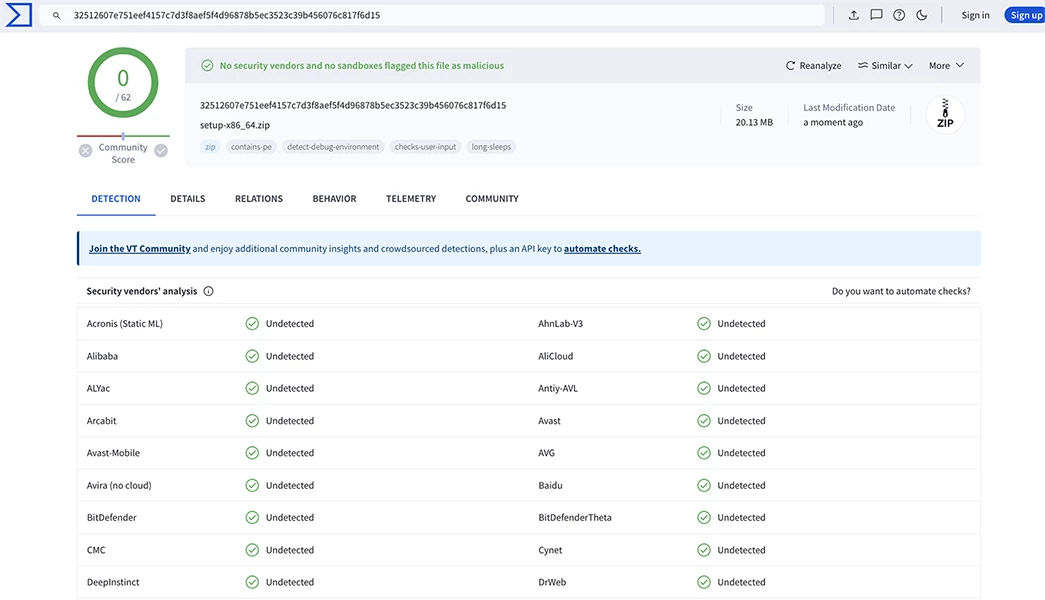Click the file hash text in summary
1045x600 pixels.
353,105
